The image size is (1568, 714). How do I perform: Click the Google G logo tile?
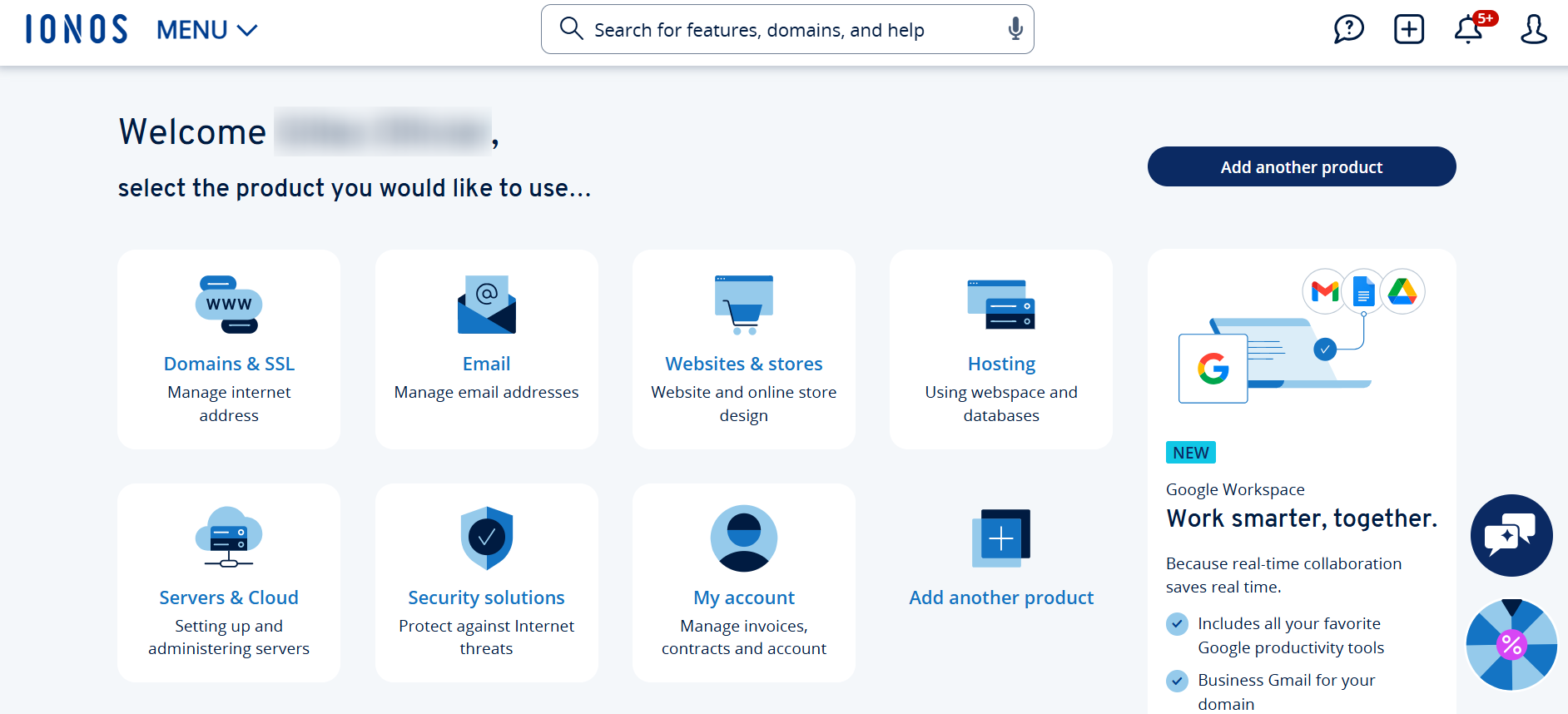point(1213,369)
